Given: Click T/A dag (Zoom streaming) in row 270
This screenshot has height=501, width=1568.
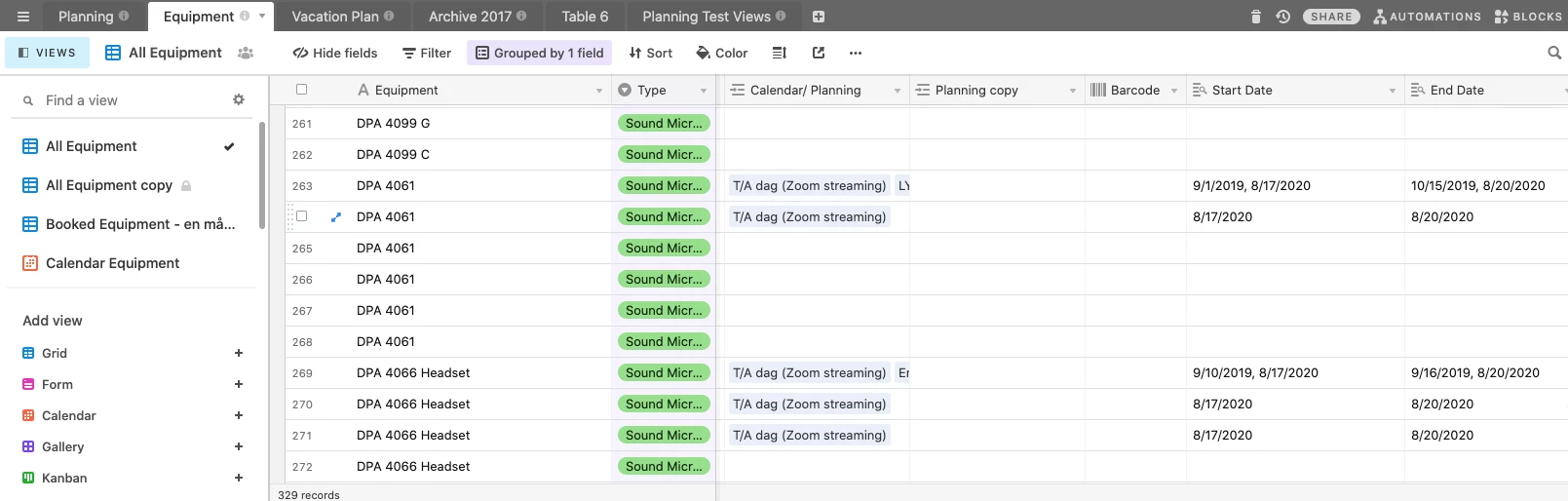Looking at the screenshot, I should (x=810, y=405).
